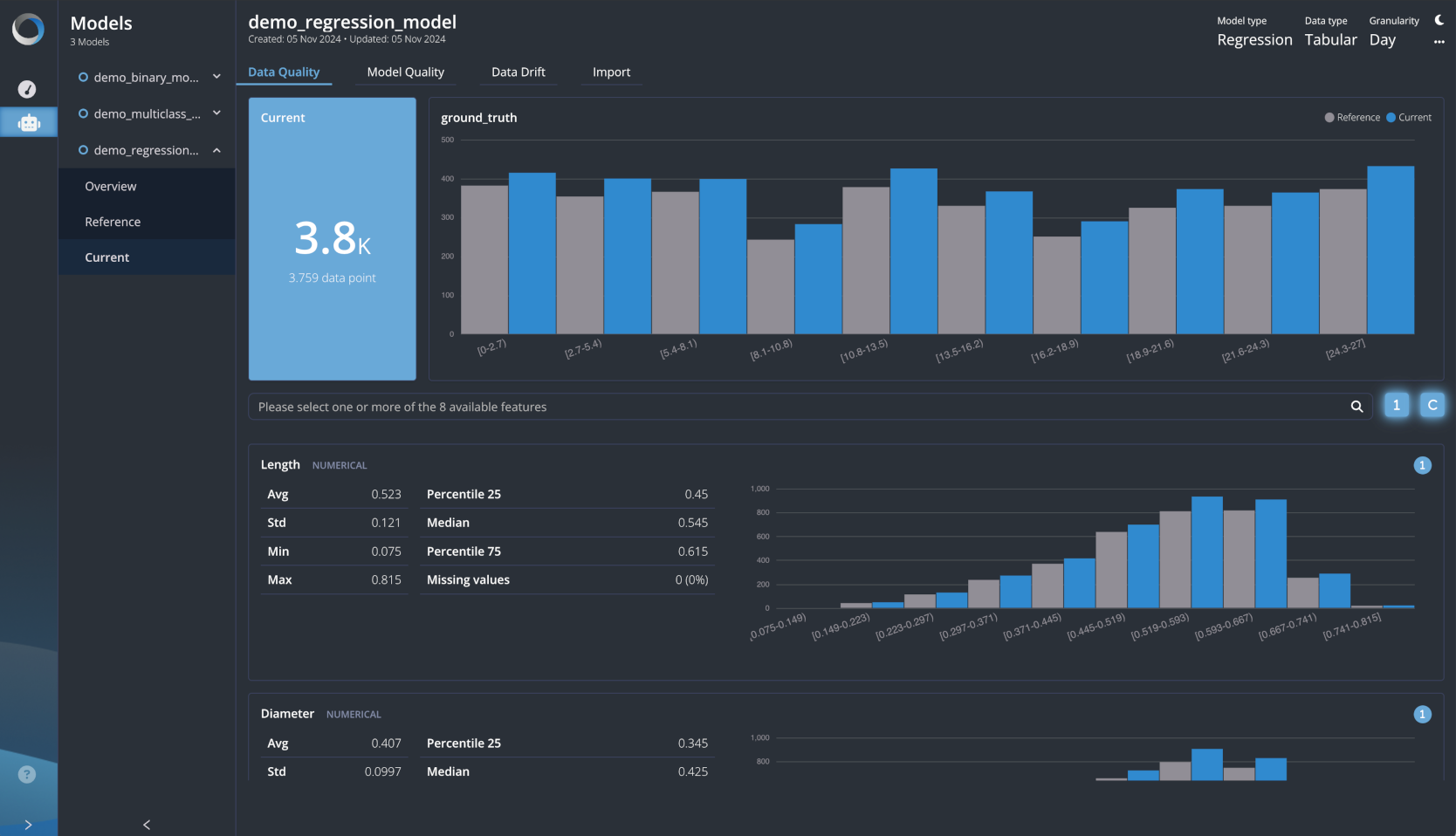The height and width of the screenshot is (836, 1456).
Task: Click the Diameter Percentile 25 value 0.345
Action: click(693, 743)
